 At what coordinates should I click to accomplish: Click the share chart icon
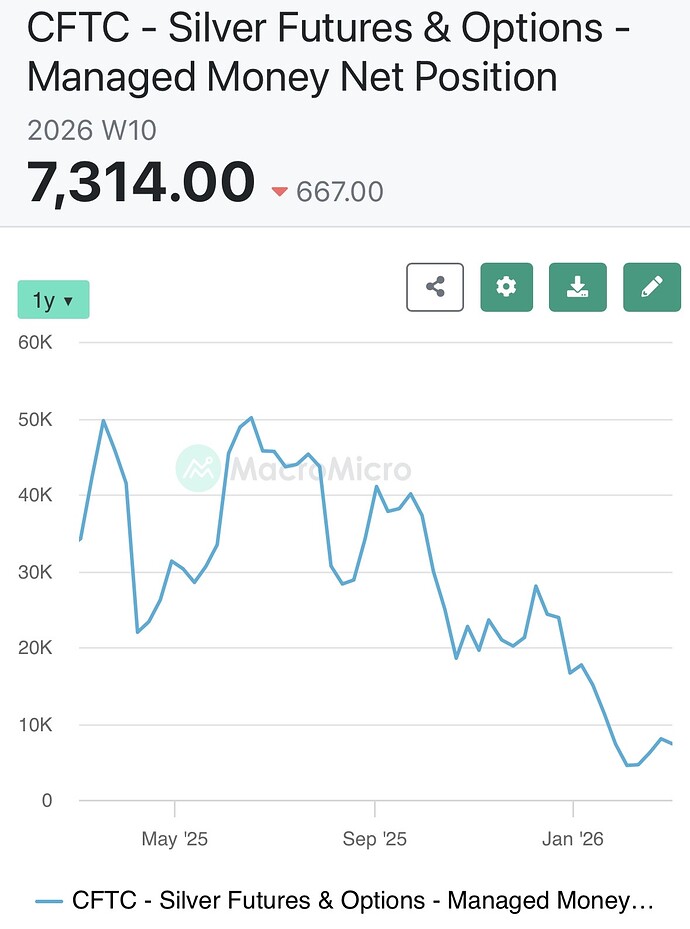pyautogui.click(x=435, y=287)
